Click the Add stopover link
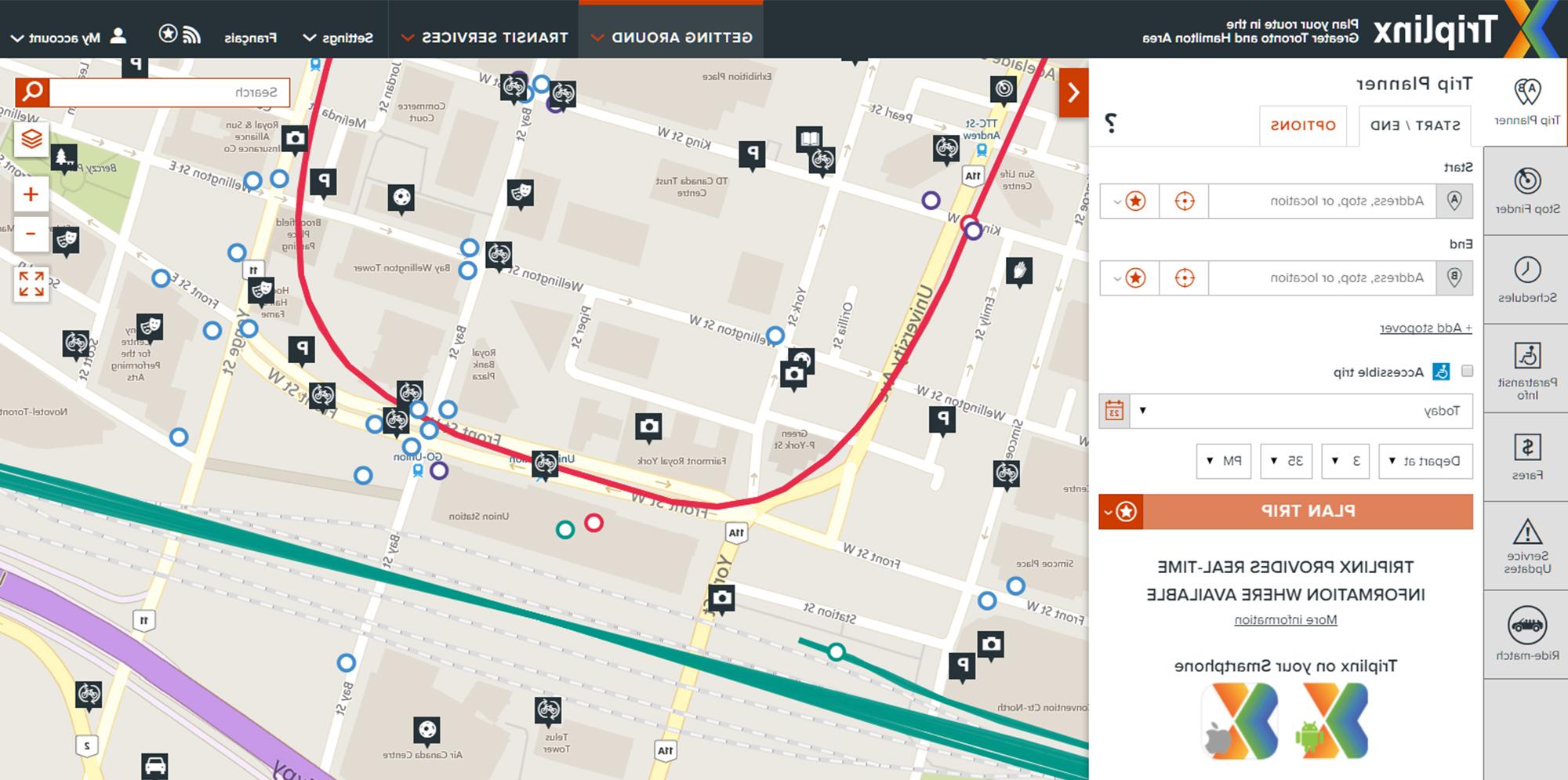The width and height of the screenshot is (1568, 780). (x=1426, y=328)
